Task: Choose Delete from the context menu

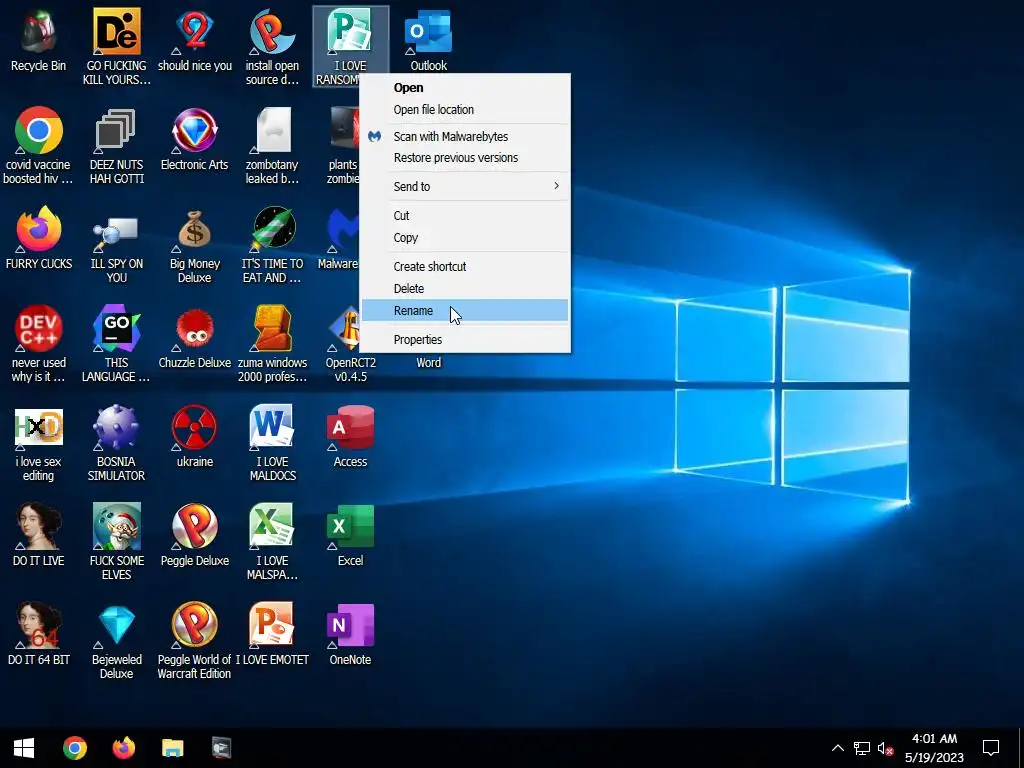Action: click(465, 289)
